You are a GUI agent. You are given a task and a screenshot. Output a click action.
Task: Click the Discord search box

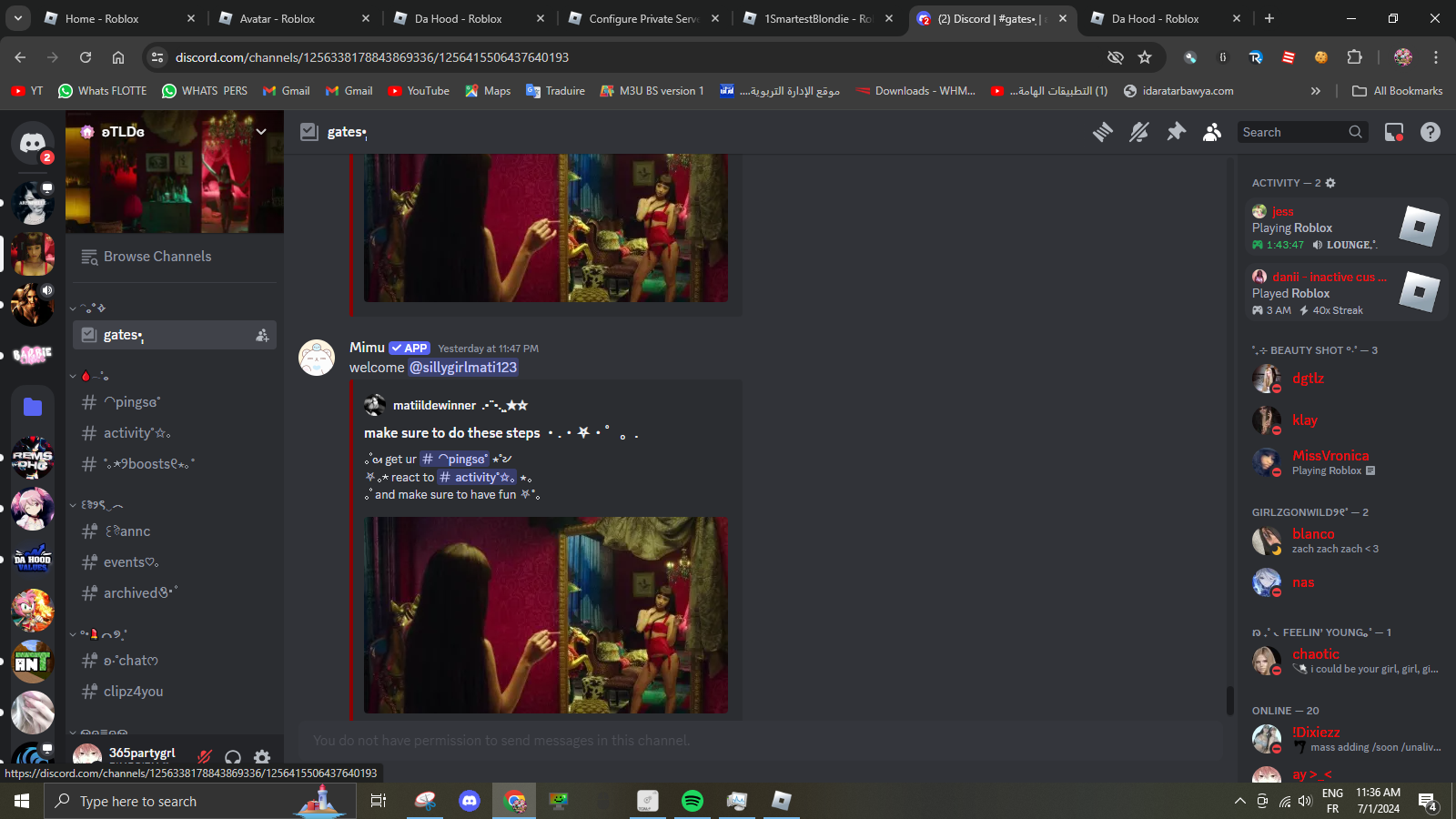(x=1302, y=132)
